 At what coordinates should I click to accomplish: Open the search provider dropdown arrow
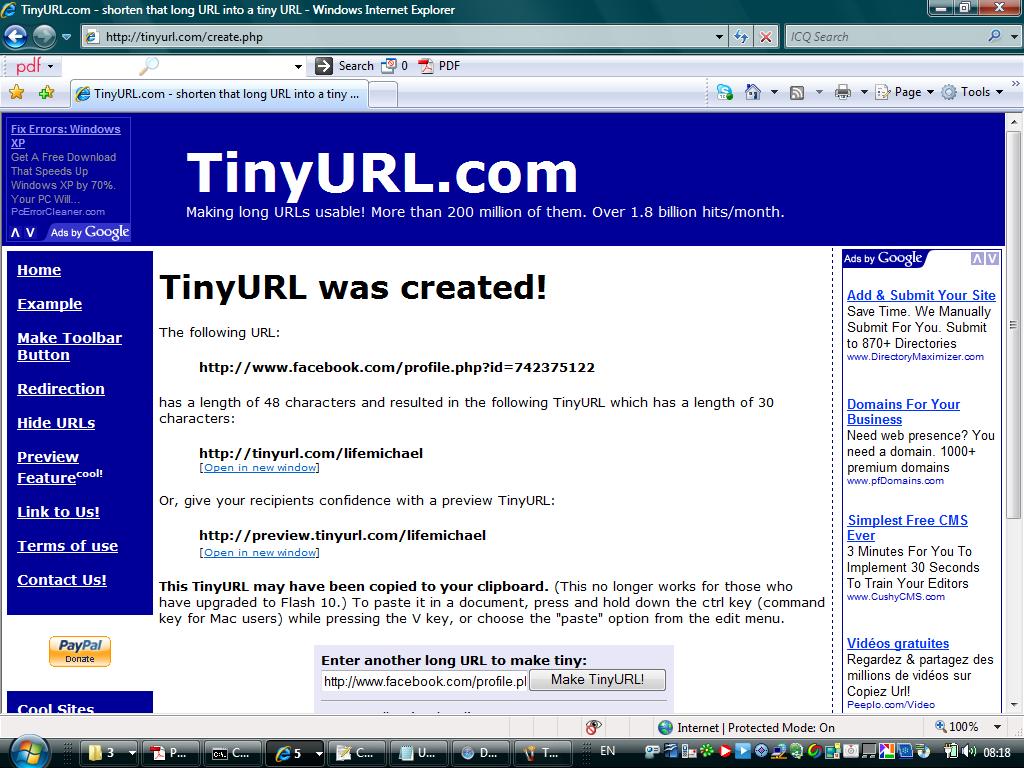tap(1014, 37)
